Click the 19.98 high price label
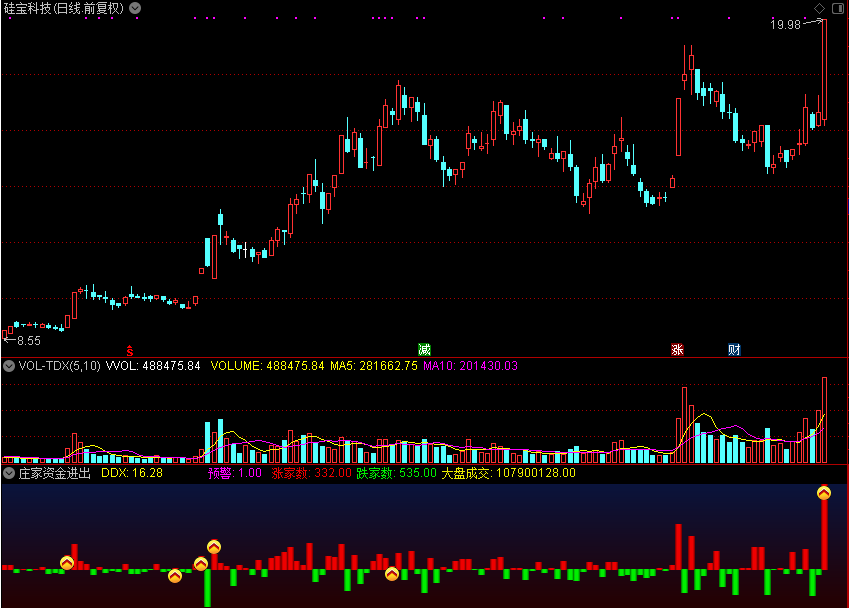The height and width of the screenshot is (608, 849). click(785, 24)
